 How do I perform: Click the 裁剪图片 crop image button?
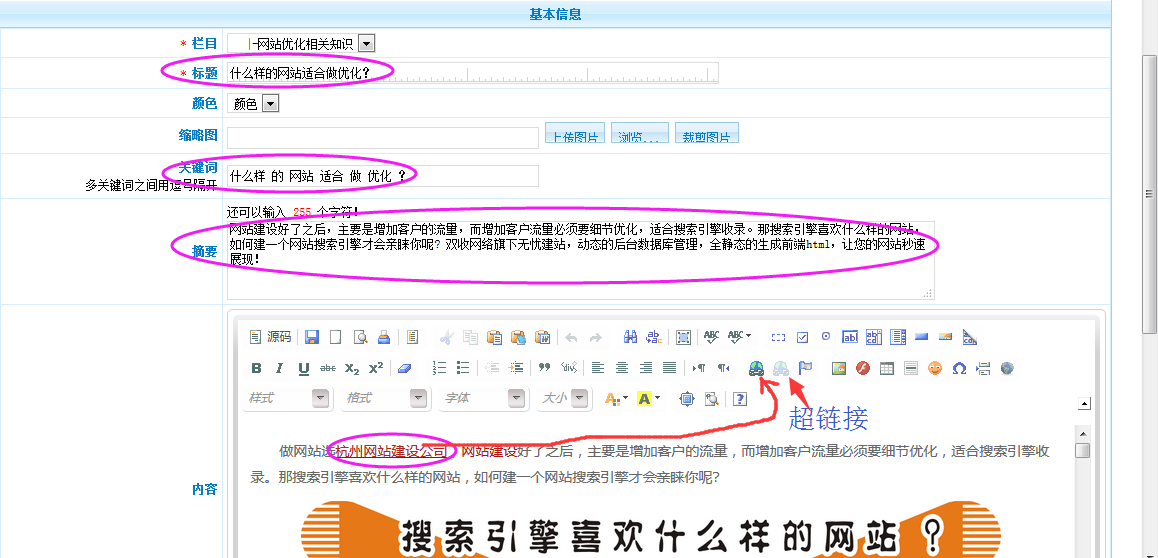click(706, 135)
